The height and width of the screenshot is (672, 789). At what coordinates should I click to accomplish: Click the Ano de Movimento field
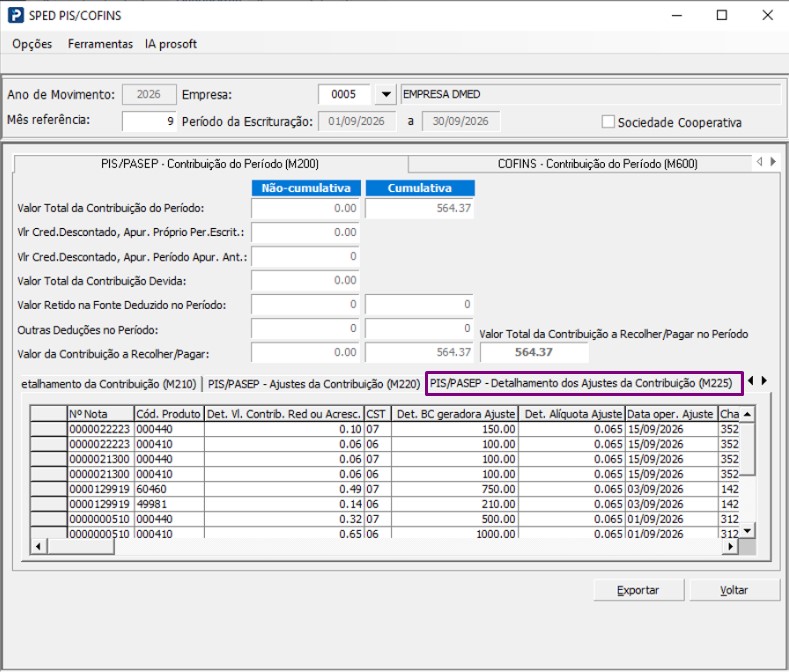pyautogui.click(x=149, y=94)
